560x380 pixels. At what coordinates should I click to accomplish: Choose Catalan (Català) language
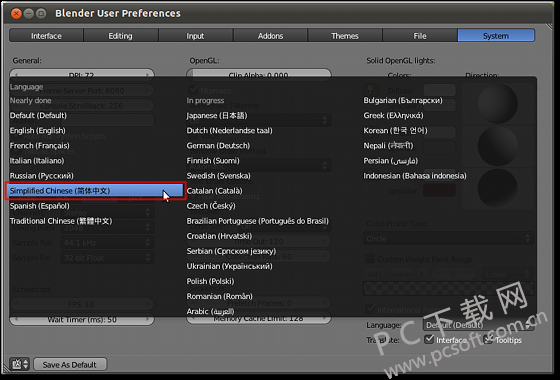214,191
